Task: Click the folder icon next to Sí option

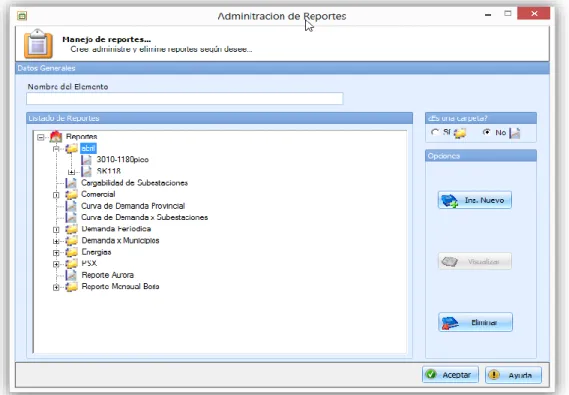Action: (460, 133)
